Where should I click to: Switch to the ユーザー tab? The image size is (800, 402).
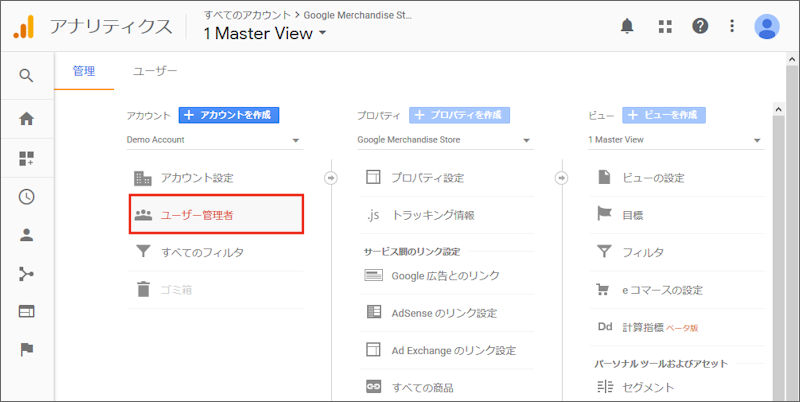coord(155,71)
